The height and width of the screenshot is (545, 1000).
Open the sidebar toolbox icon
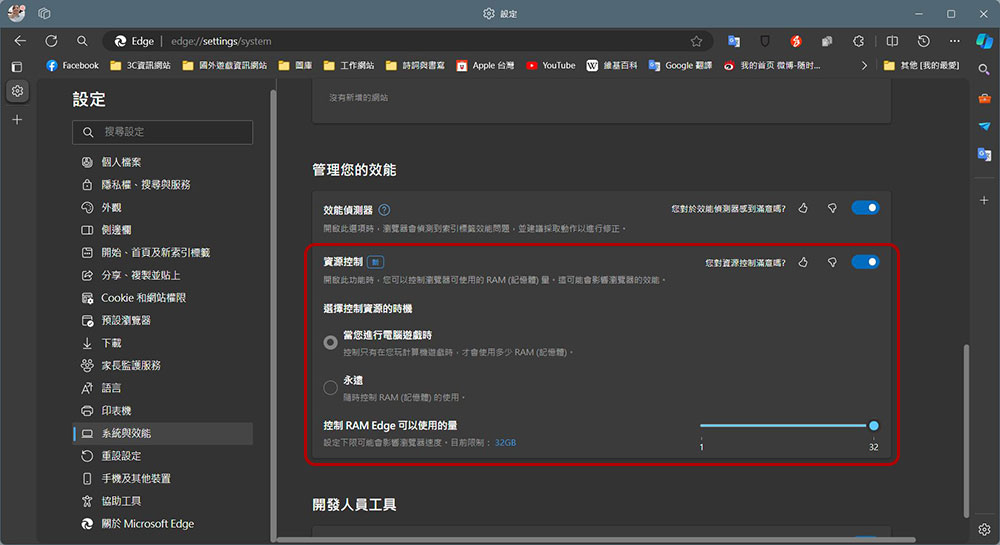[x=984, y=99]
